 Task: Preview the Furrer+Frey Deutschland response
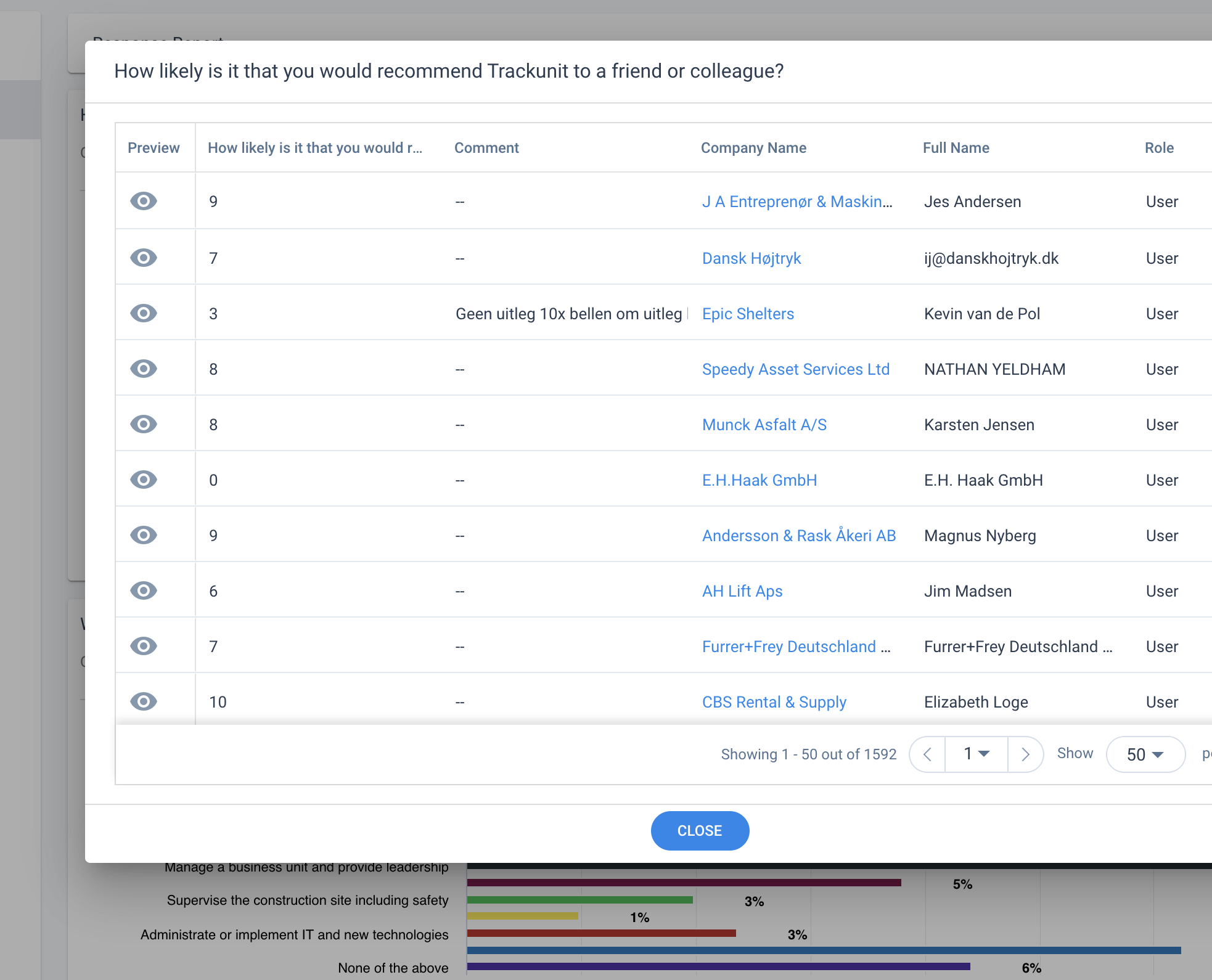pyautogui.click(x=144, y=646)
